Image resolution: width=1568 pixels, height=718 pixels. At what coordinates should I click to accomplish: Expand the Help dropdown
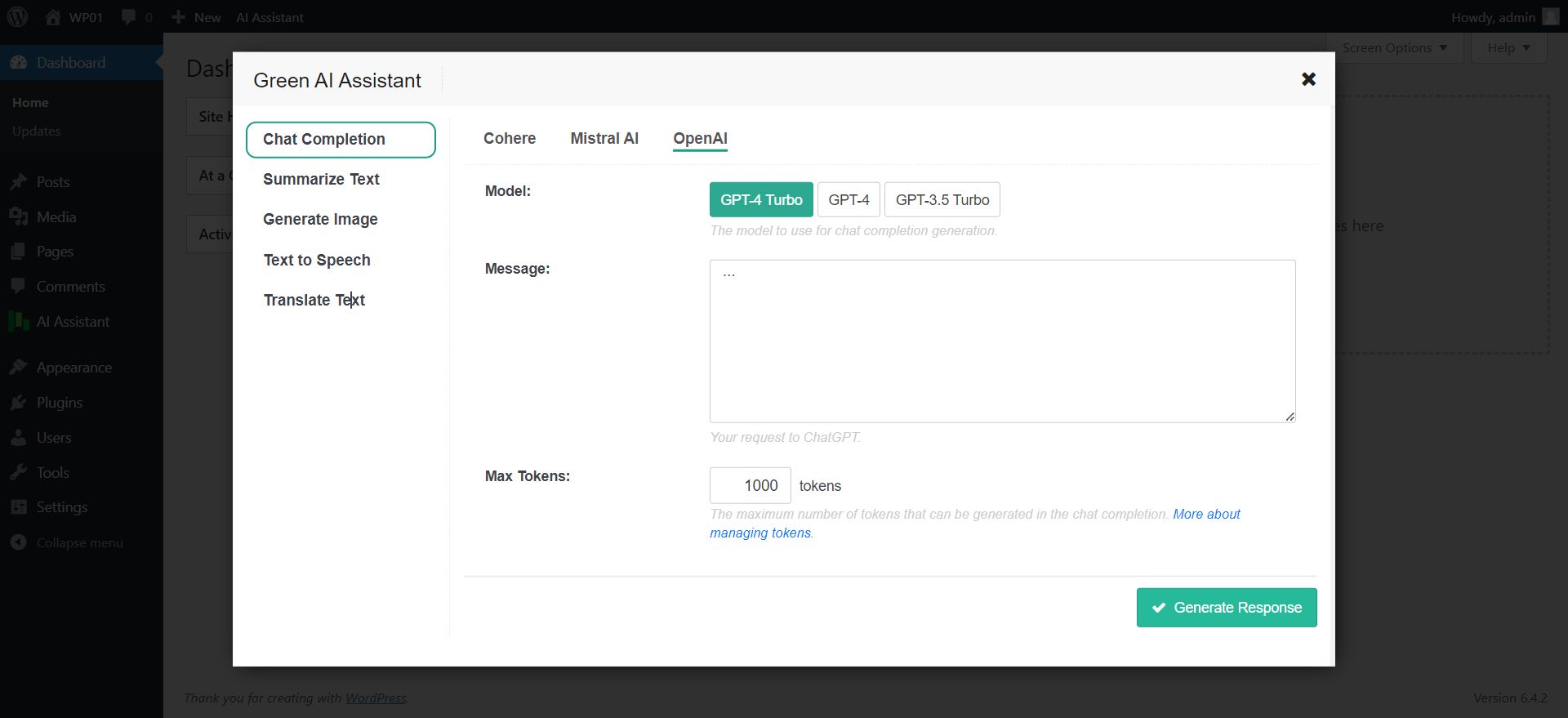click(1508, 48)
